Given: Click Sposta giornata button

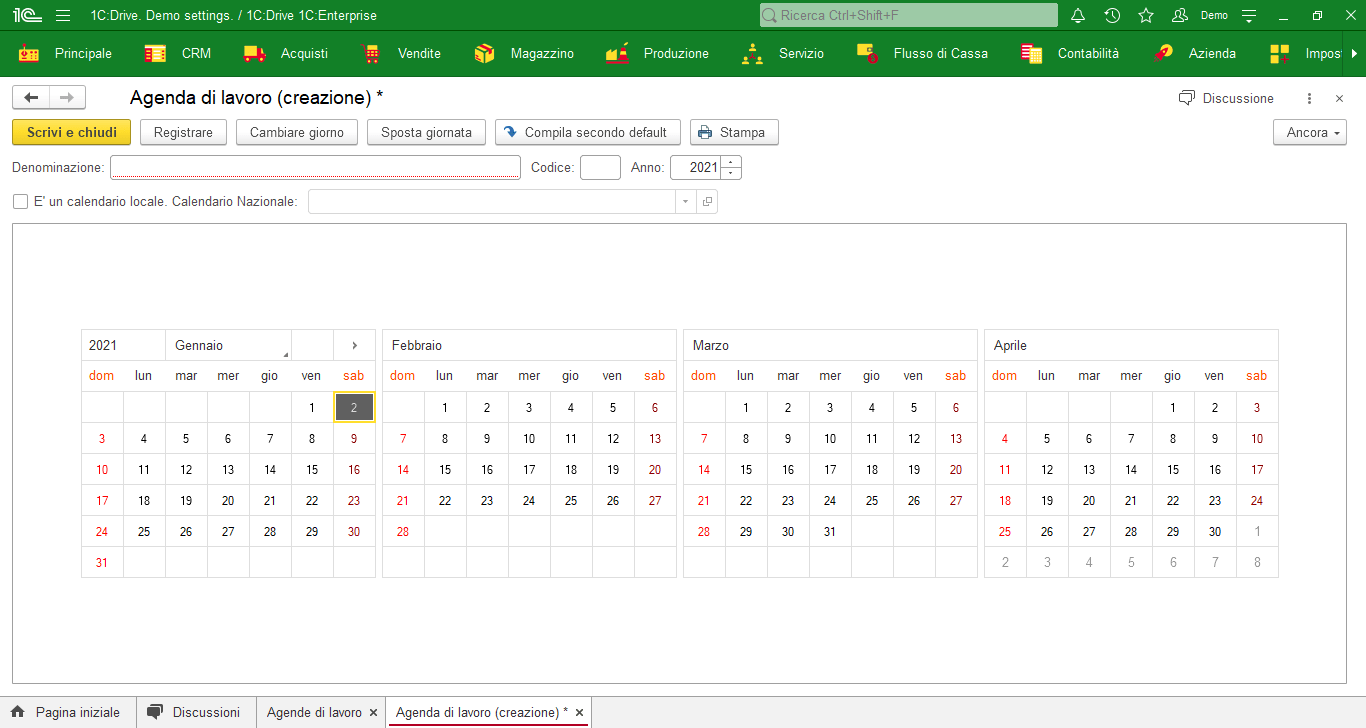Looking at the screenshot, I should [x=426, y=132].
